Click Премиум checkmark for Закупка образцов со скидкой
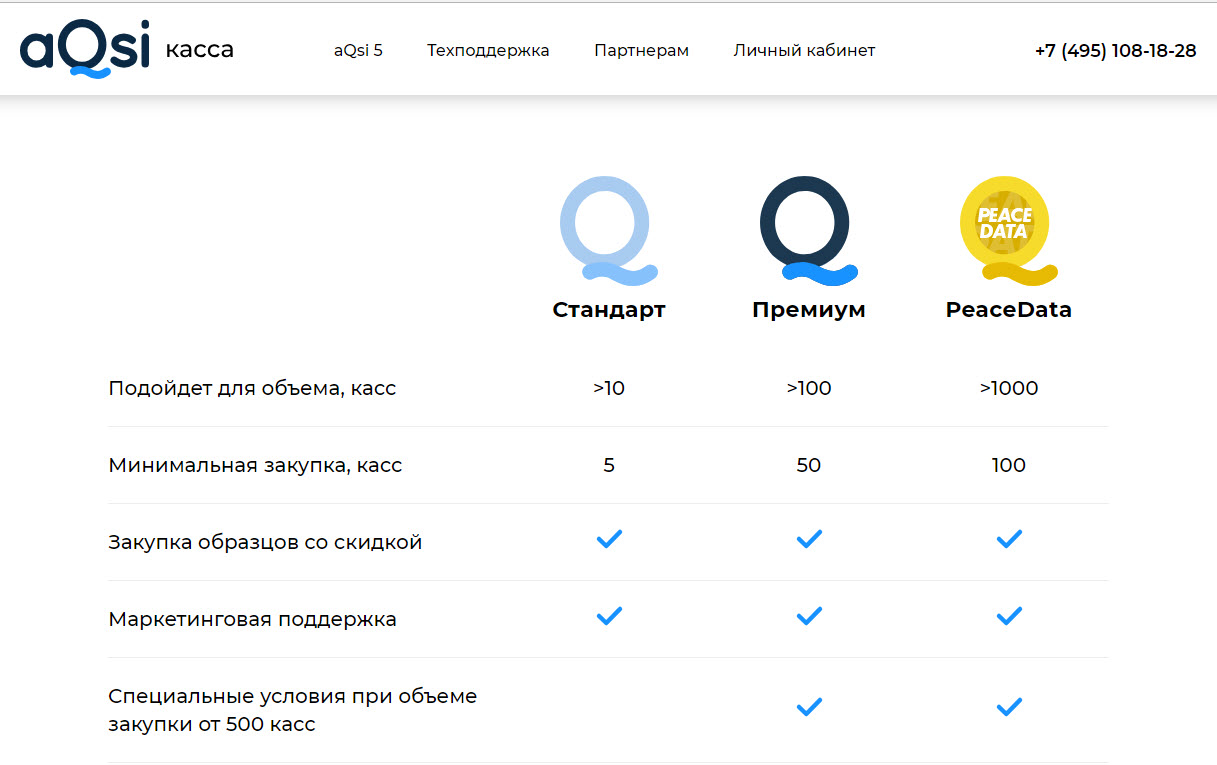 [x=809, y=539]
